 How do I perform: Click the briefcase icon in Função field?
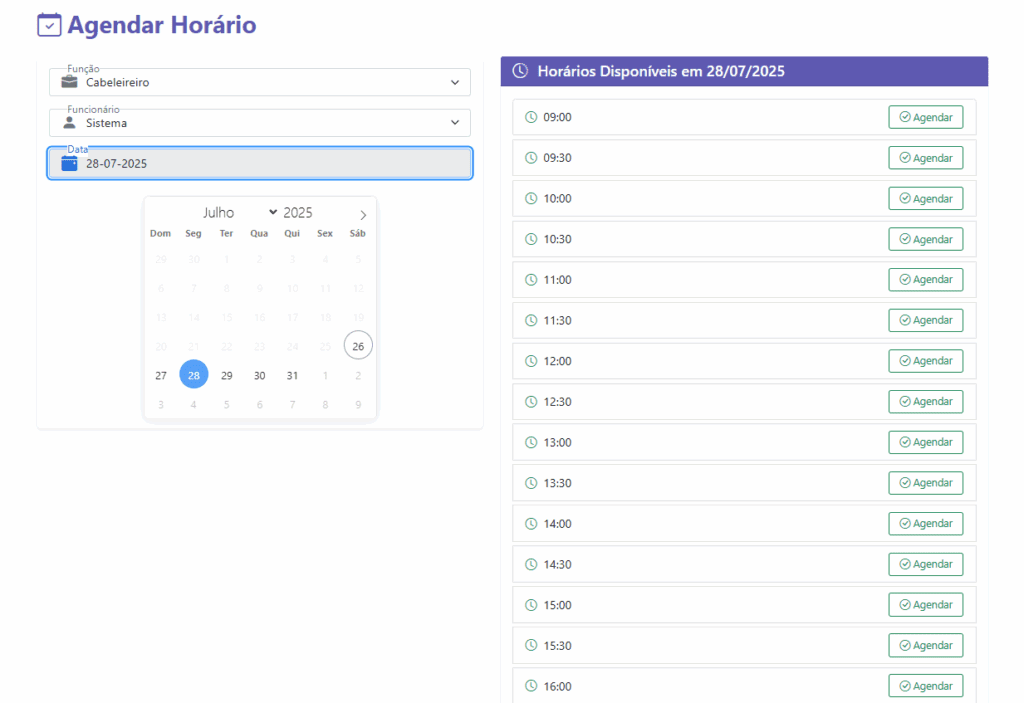point(69,82)
